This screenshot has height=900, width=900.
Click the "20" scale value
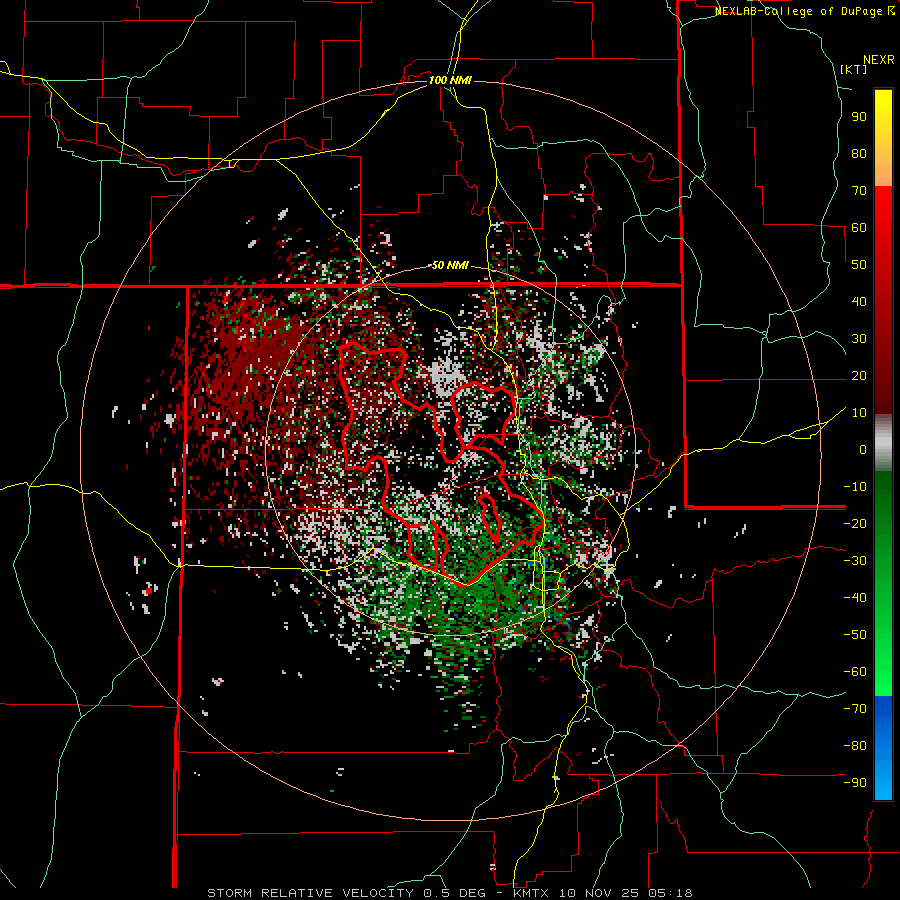click(859, 375)
